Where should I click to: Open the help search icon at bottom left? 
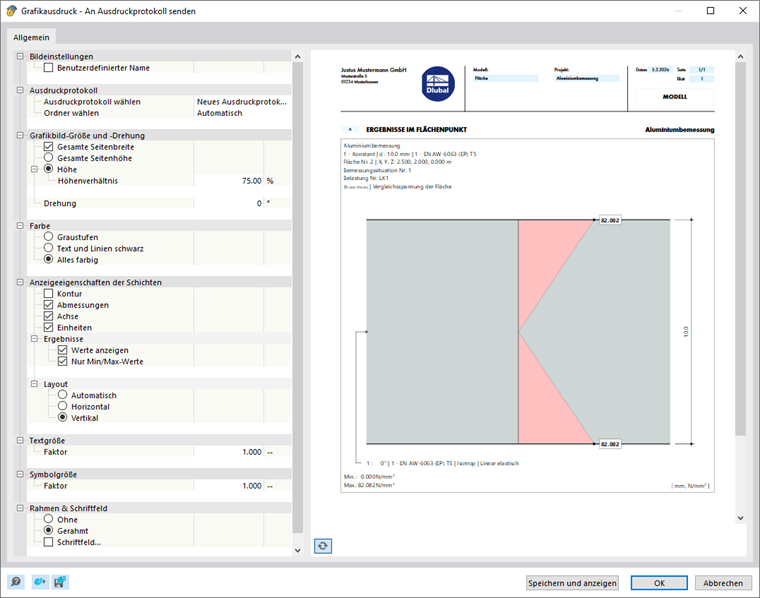pyautogui.click(x=16, y=582)
